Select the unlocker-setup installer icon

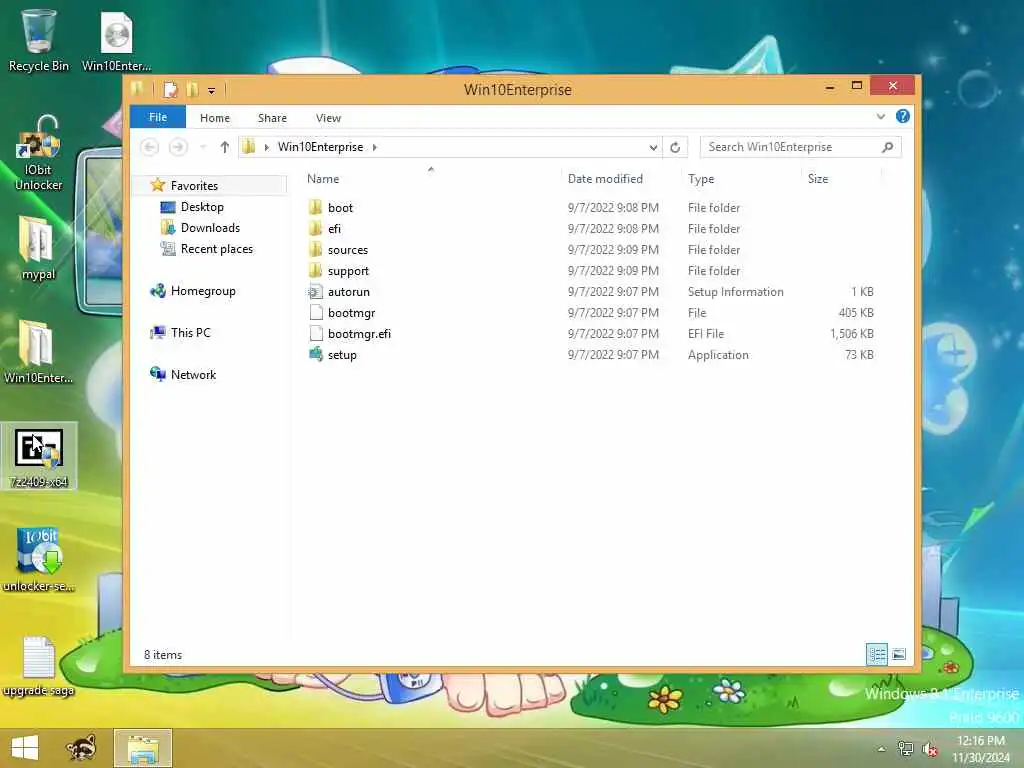39,559
